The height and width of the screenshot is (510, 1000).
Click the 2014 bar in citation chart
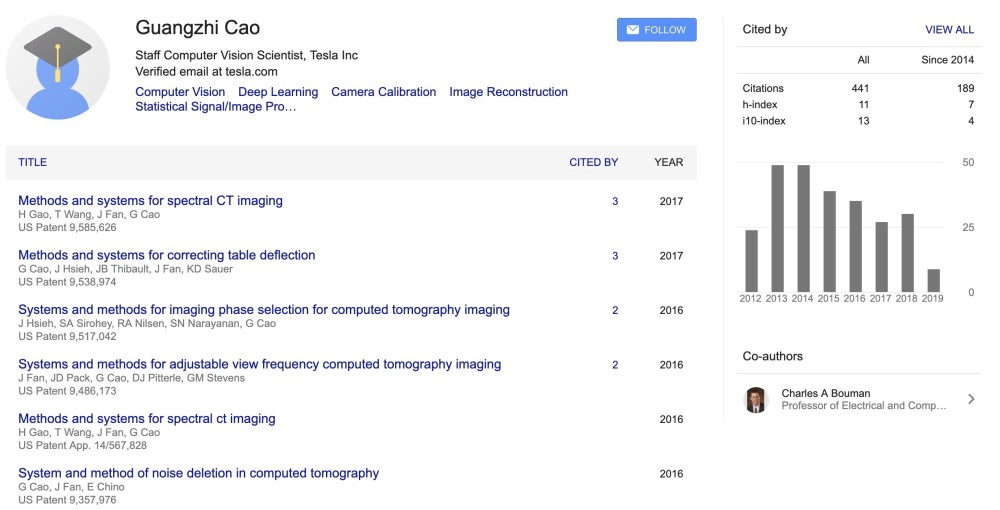[804, 228]
